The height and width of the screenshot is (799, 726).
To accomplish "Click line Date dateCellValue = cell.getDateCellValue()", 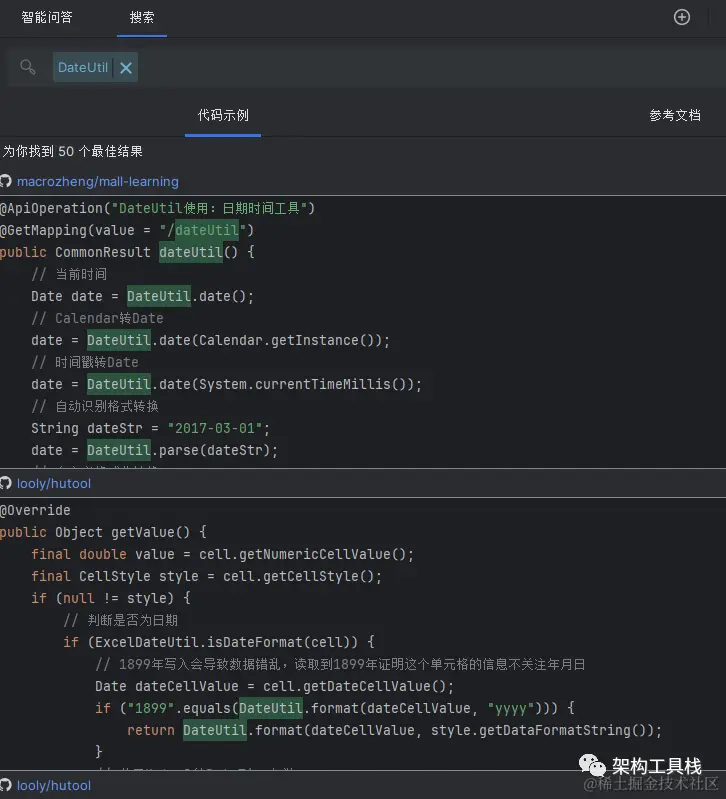I will (274, 686).
